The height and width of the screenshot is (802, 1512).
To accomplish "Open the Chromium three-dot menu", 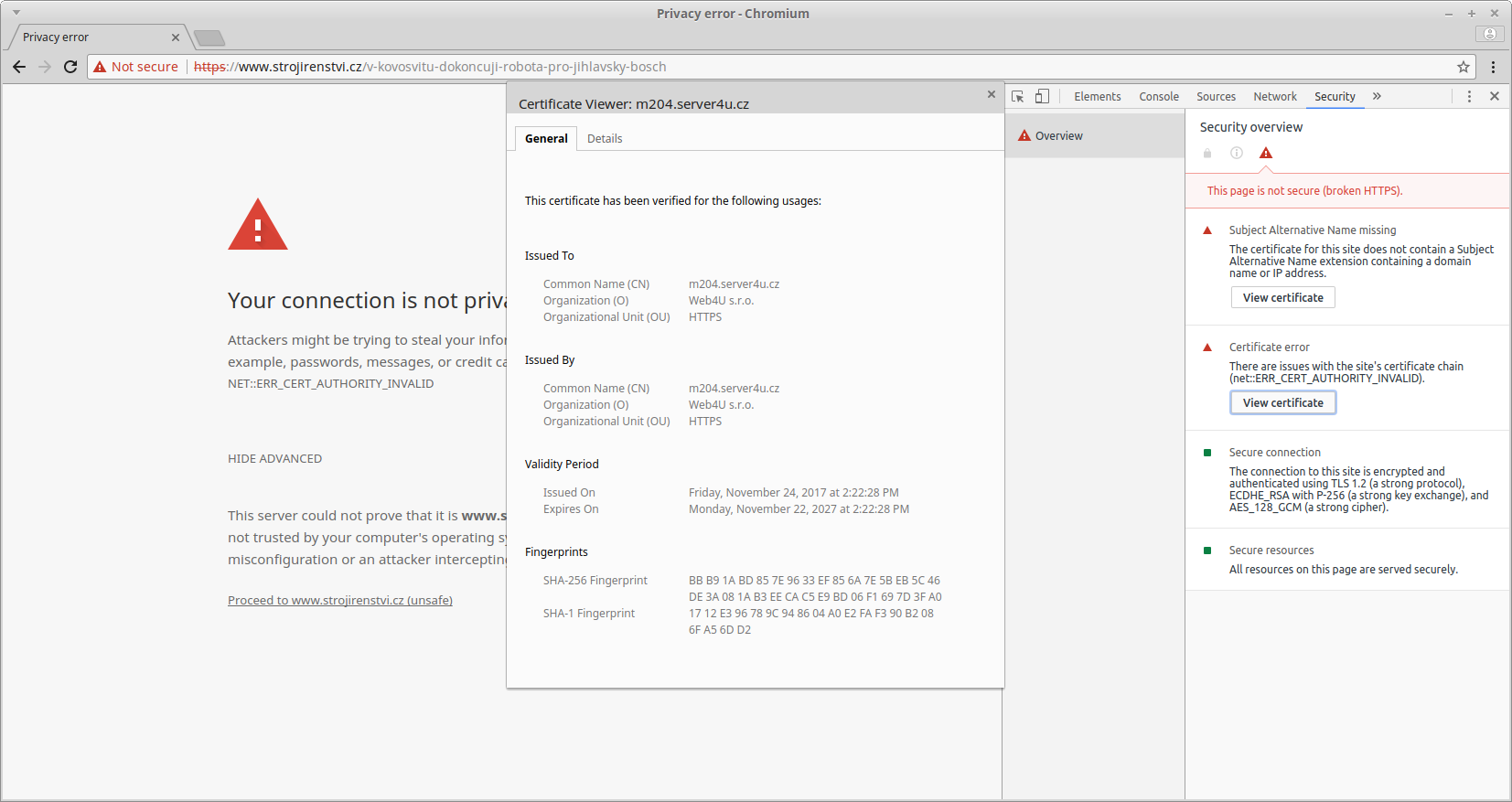I will coord(1493,67).
